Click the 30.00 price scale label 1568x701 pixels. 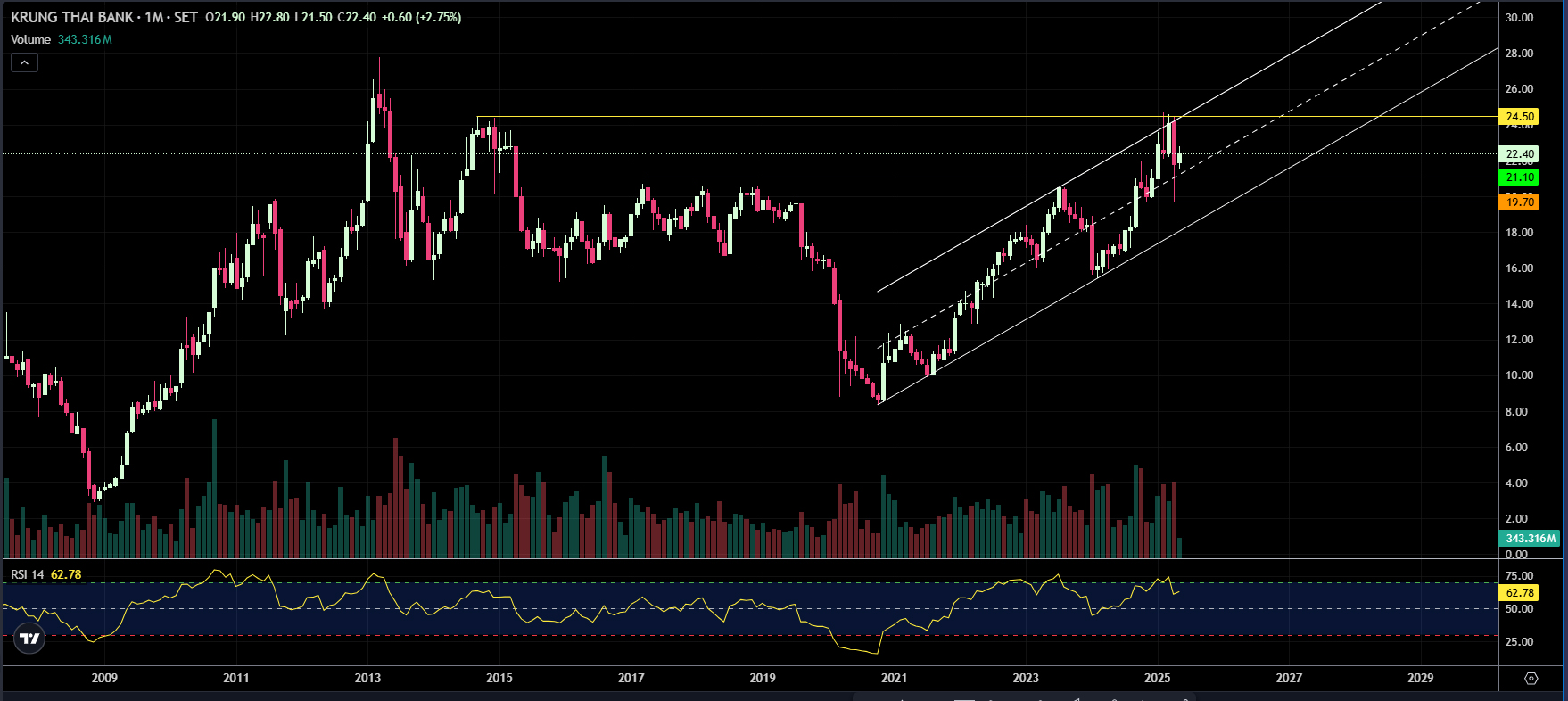point(1519,17)
